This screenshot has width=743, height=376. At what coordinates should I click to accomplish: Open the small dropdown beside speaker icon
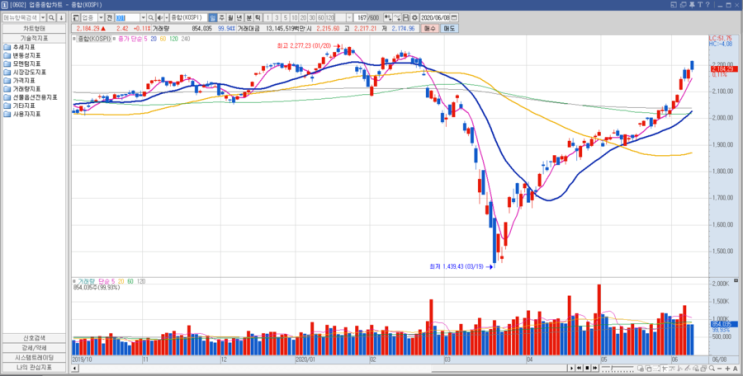tap(166, 18)
